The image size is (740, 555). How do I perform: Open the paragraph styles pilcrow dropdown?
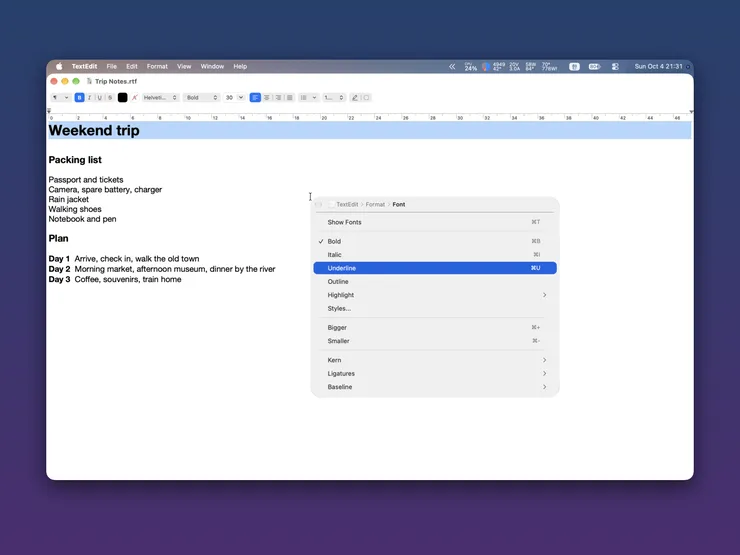click(60, 98)
